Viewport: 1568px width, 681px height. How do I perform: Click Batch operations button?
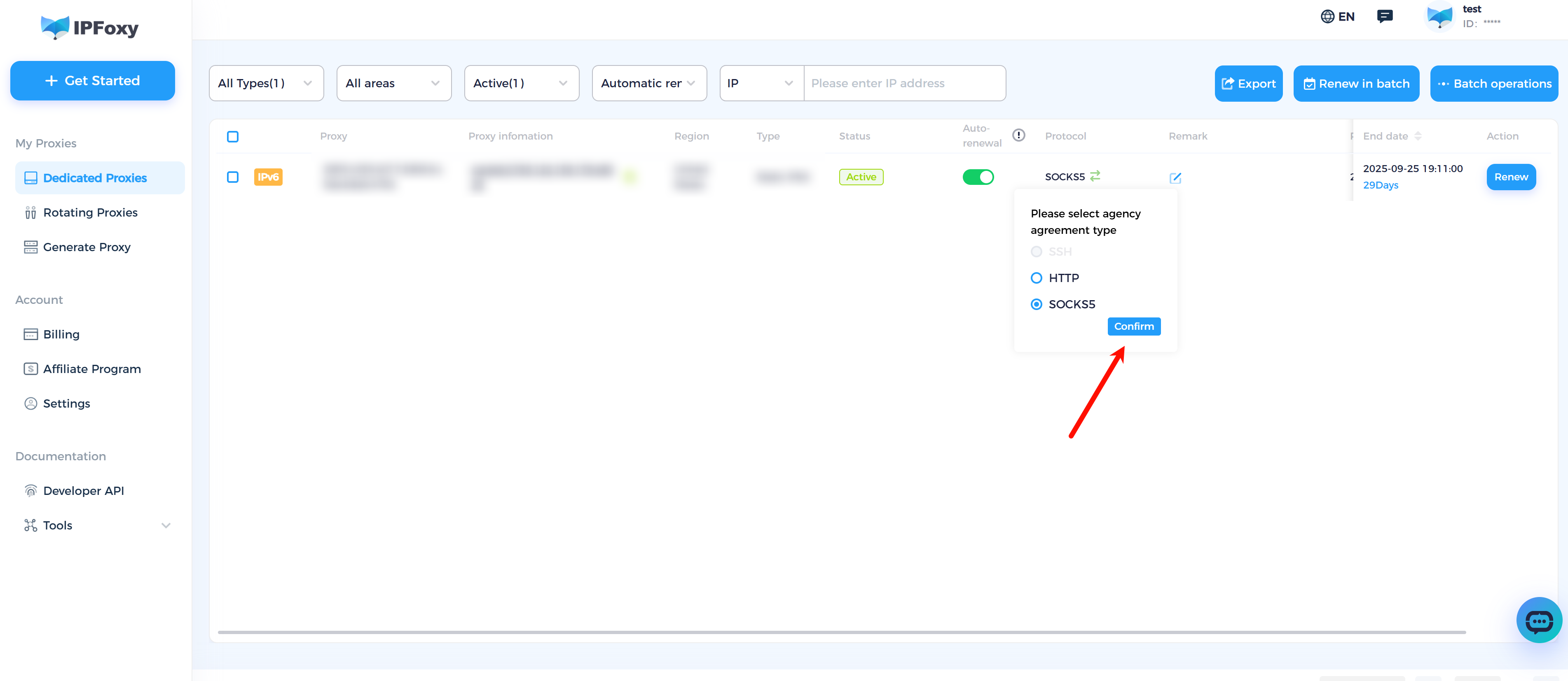[1494, 84]
